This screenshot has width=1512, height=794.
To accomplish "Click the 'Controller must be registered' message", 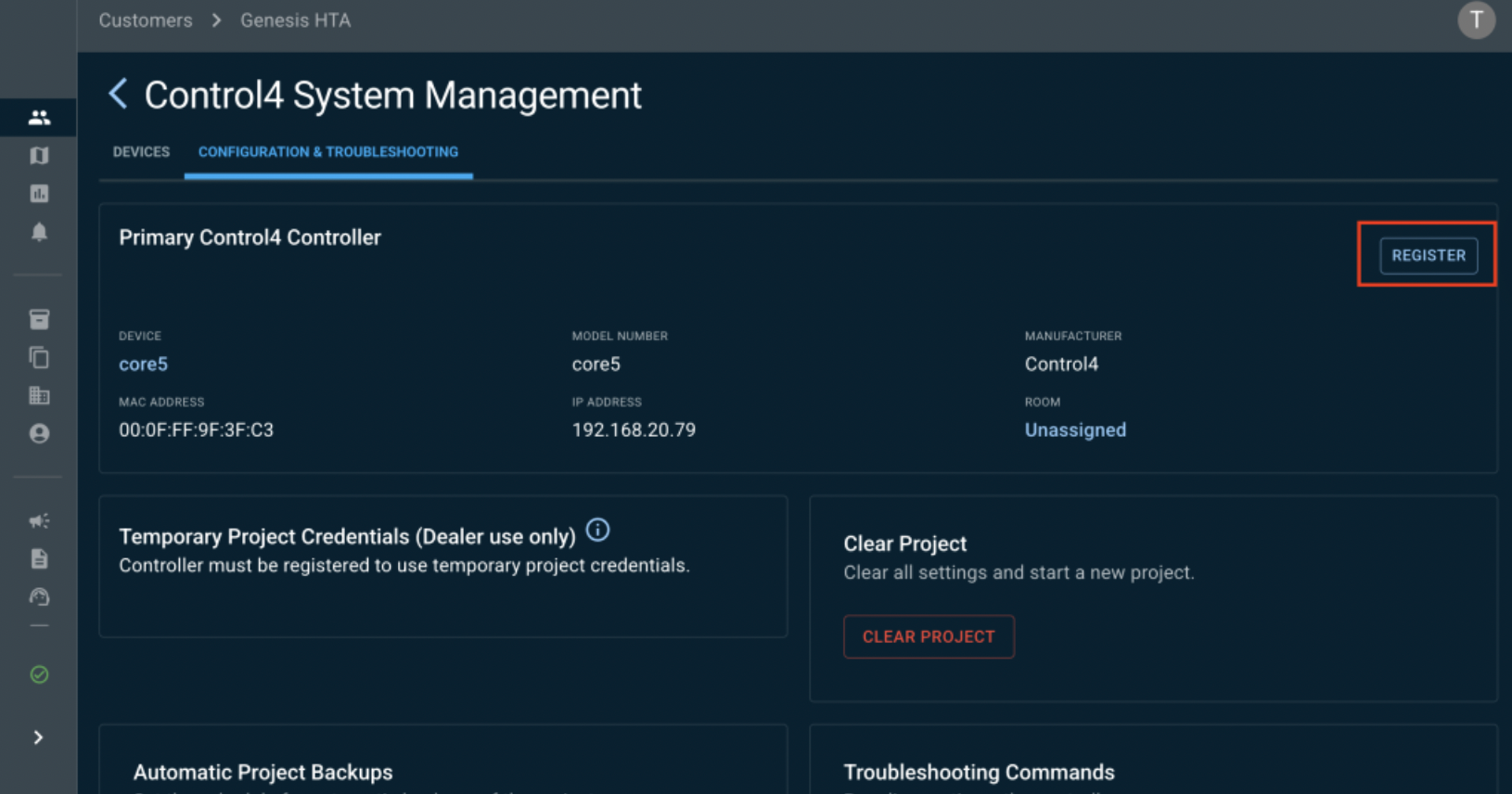I will [404, 566].
